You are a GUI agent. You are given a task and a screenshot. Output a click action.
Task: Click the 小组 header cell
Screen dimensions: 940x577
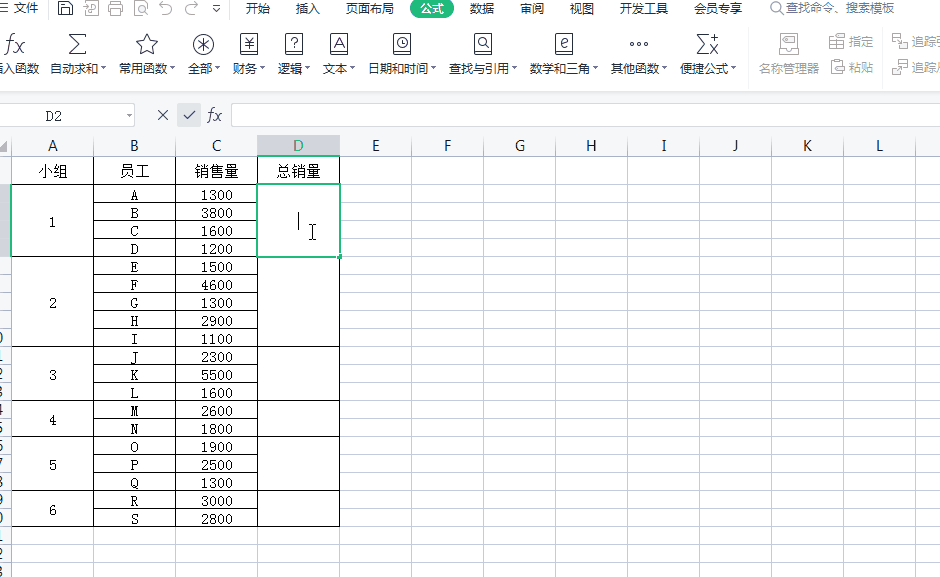[x=53, y=171]
